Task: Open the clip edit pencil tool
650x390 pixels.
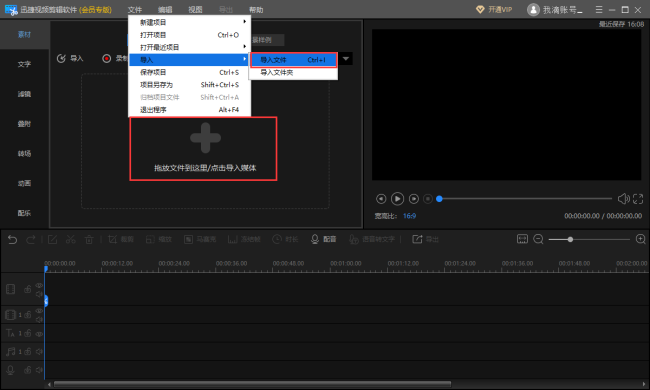Action: [53, 240]
